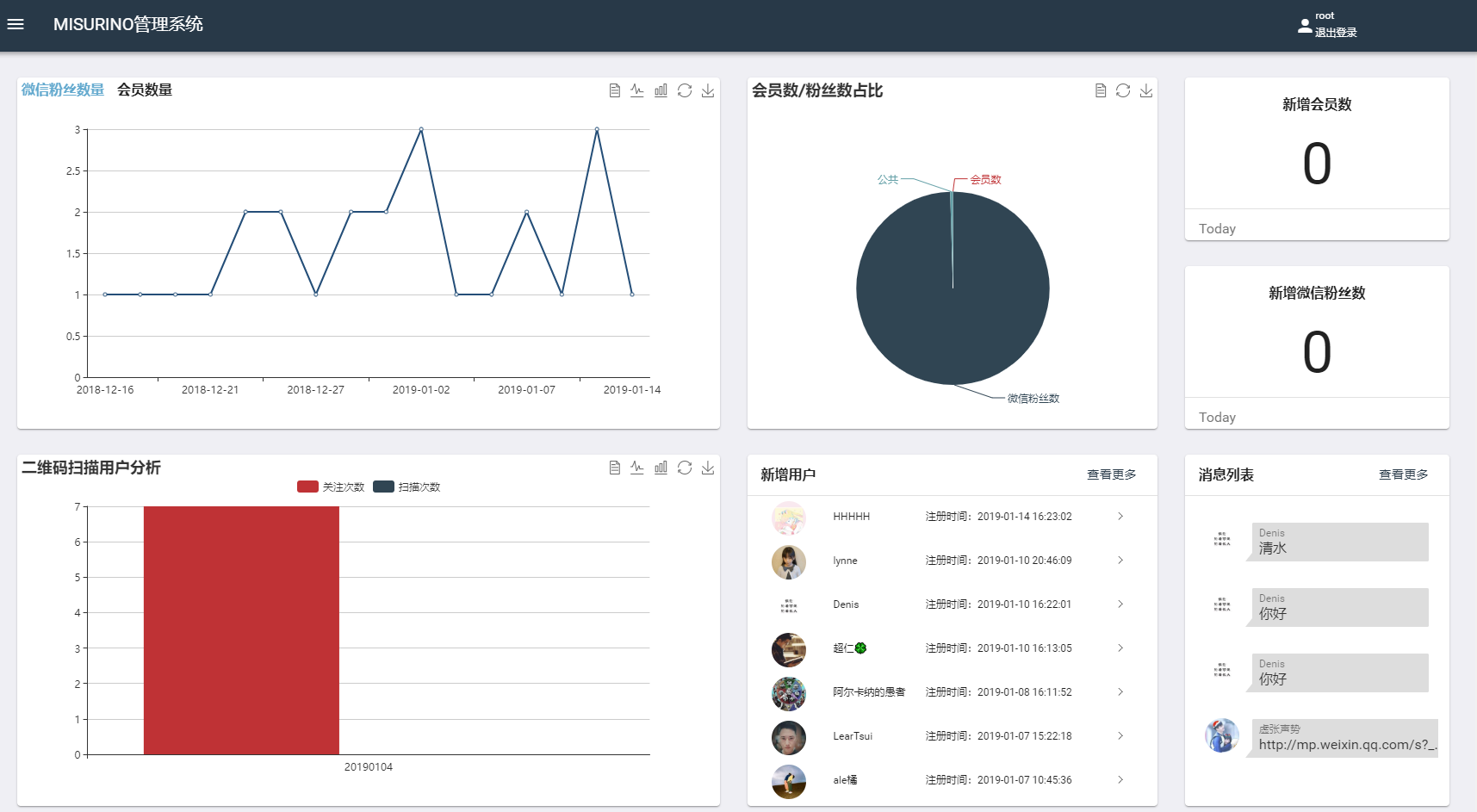This screenshot has height=812, width=1477.
Task: Open the hamburger navigation menu
Action: (16, 24)
